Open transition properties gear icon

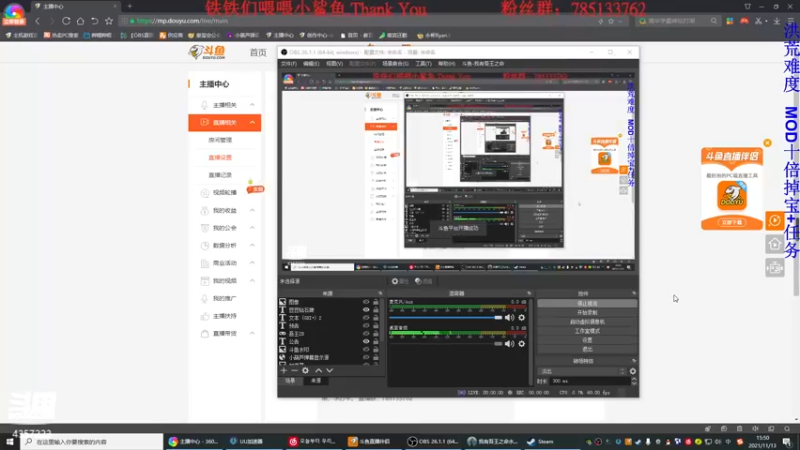[x=633, y=371]
